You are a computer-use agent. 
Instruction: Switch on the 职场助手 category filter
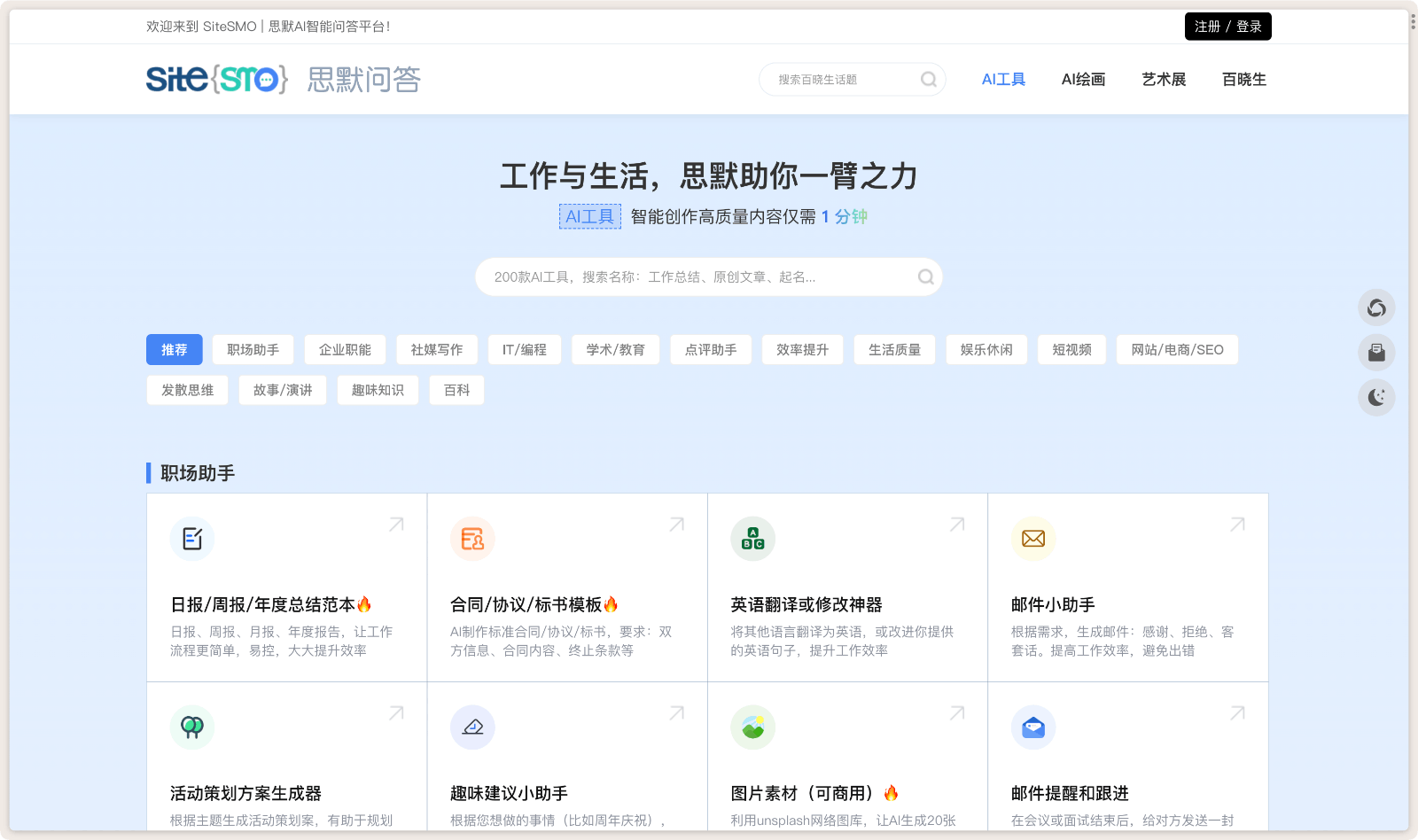[252, 349]
